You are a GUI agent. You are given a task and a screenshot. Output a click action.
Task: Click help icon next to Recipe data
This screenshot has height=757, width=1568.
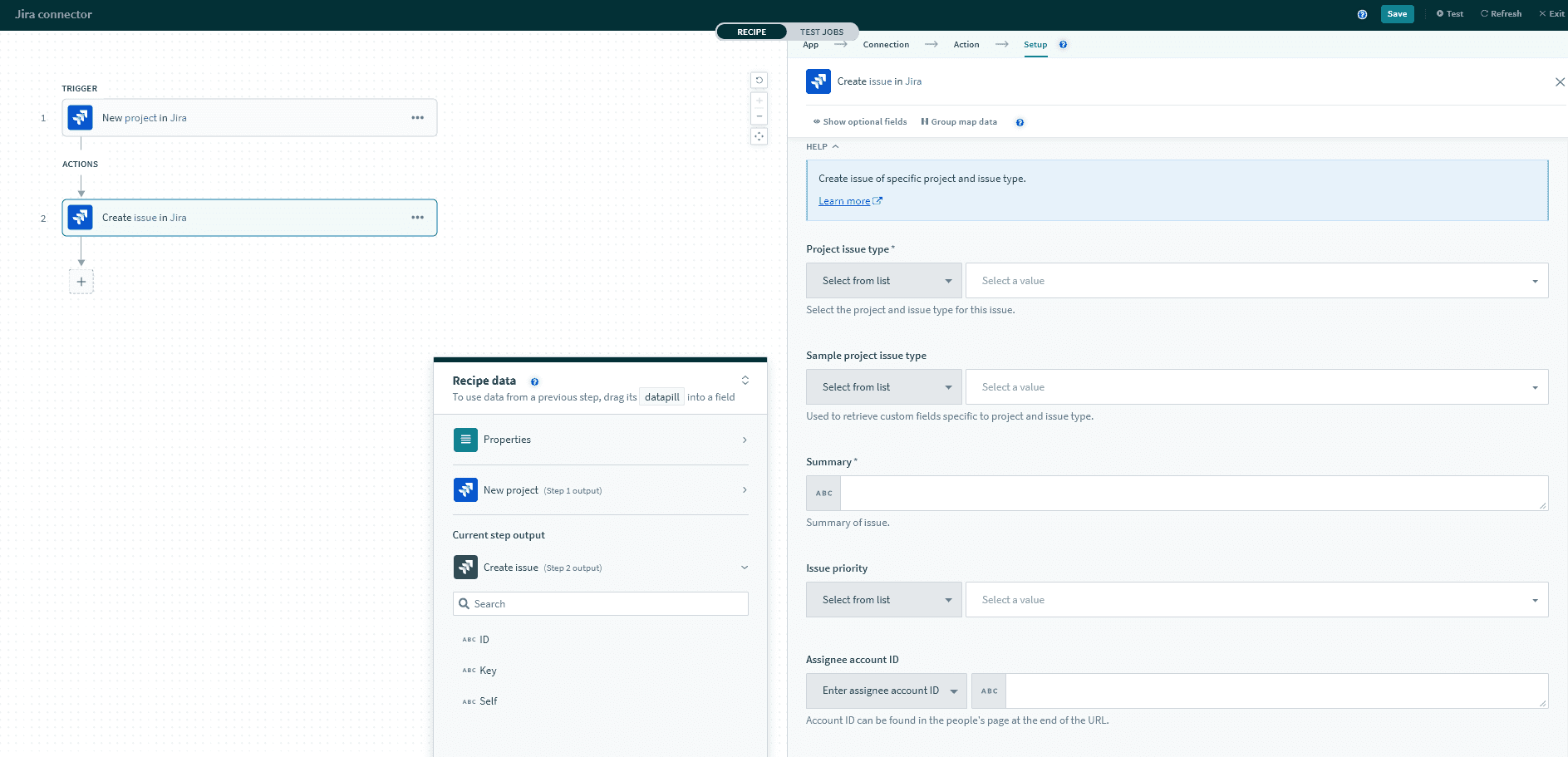pyautogui.click(x=534, y=382)
